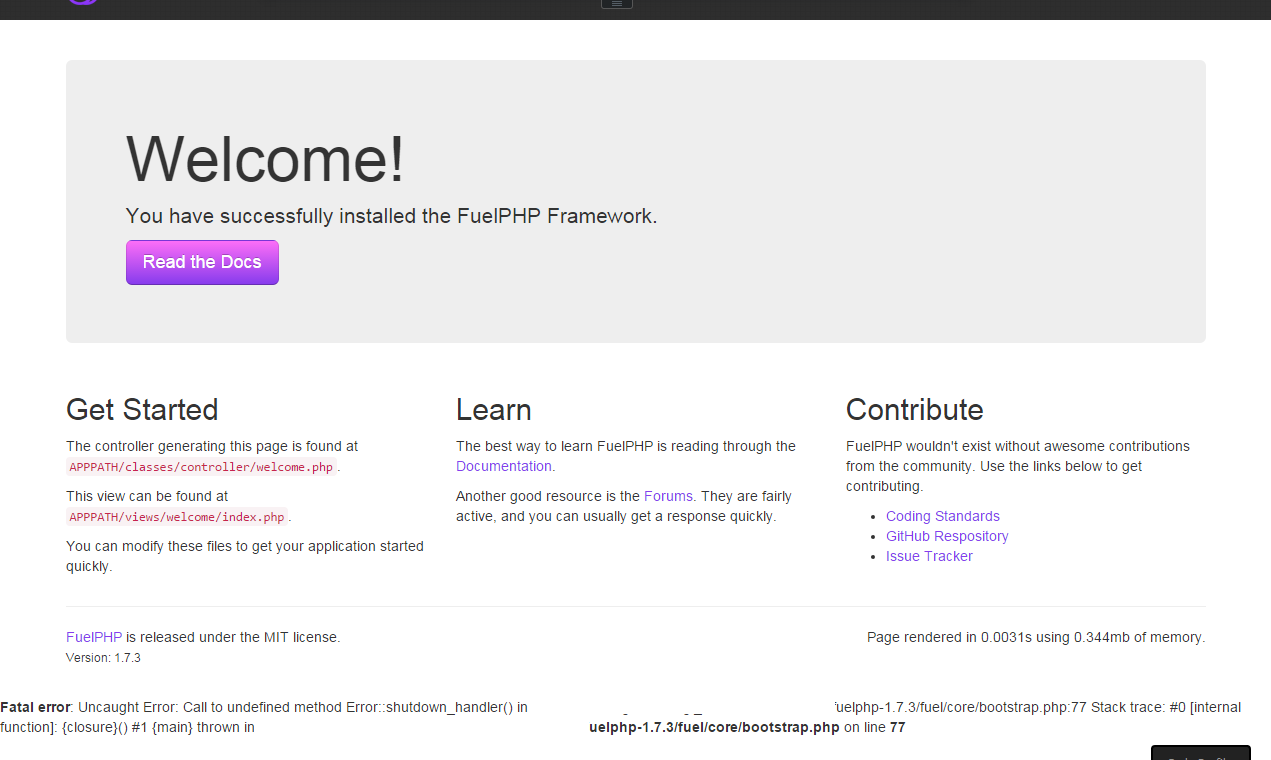
Task: Follow the Issue Tracker link
Action: click(x=929, y=556)
